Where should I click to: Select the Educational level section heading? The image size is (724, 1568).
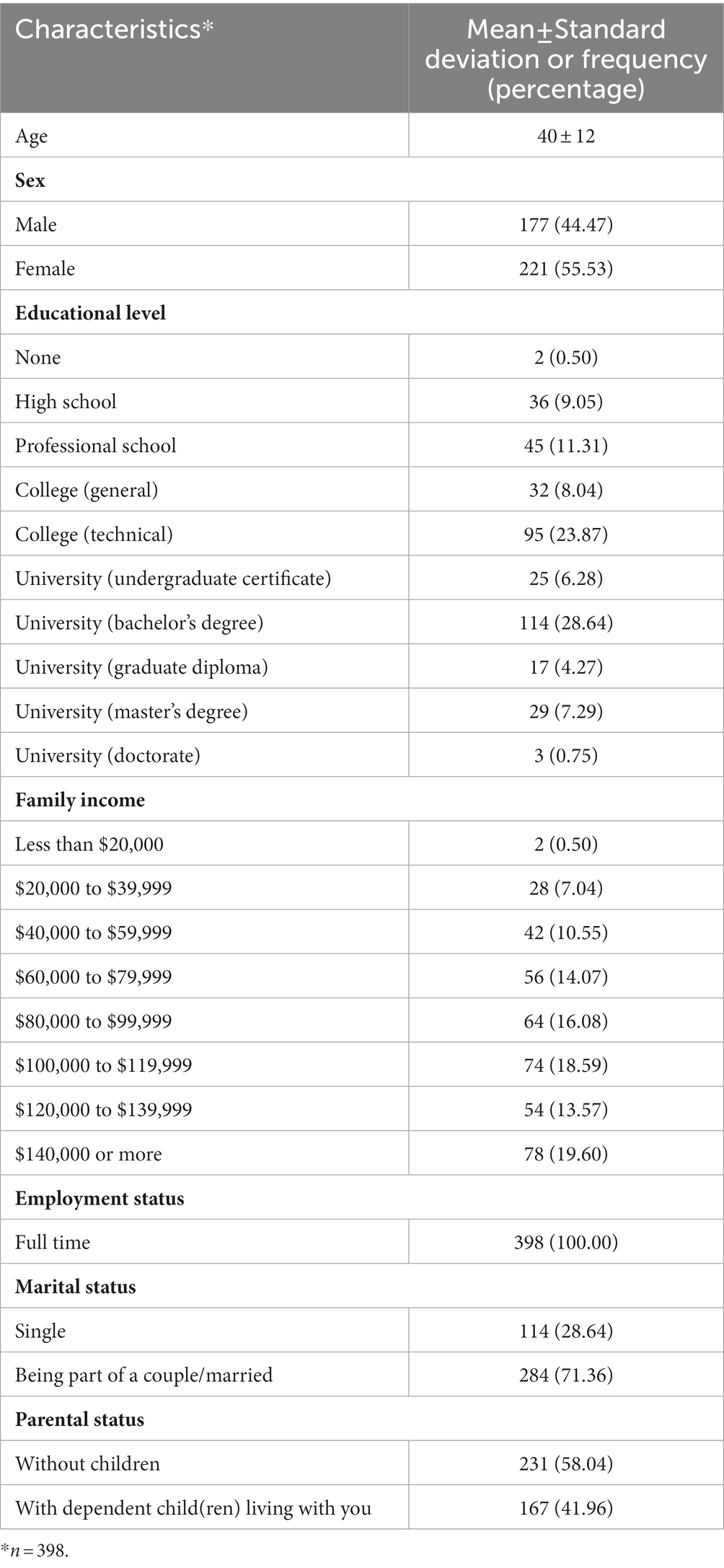(x=90, y=312)
